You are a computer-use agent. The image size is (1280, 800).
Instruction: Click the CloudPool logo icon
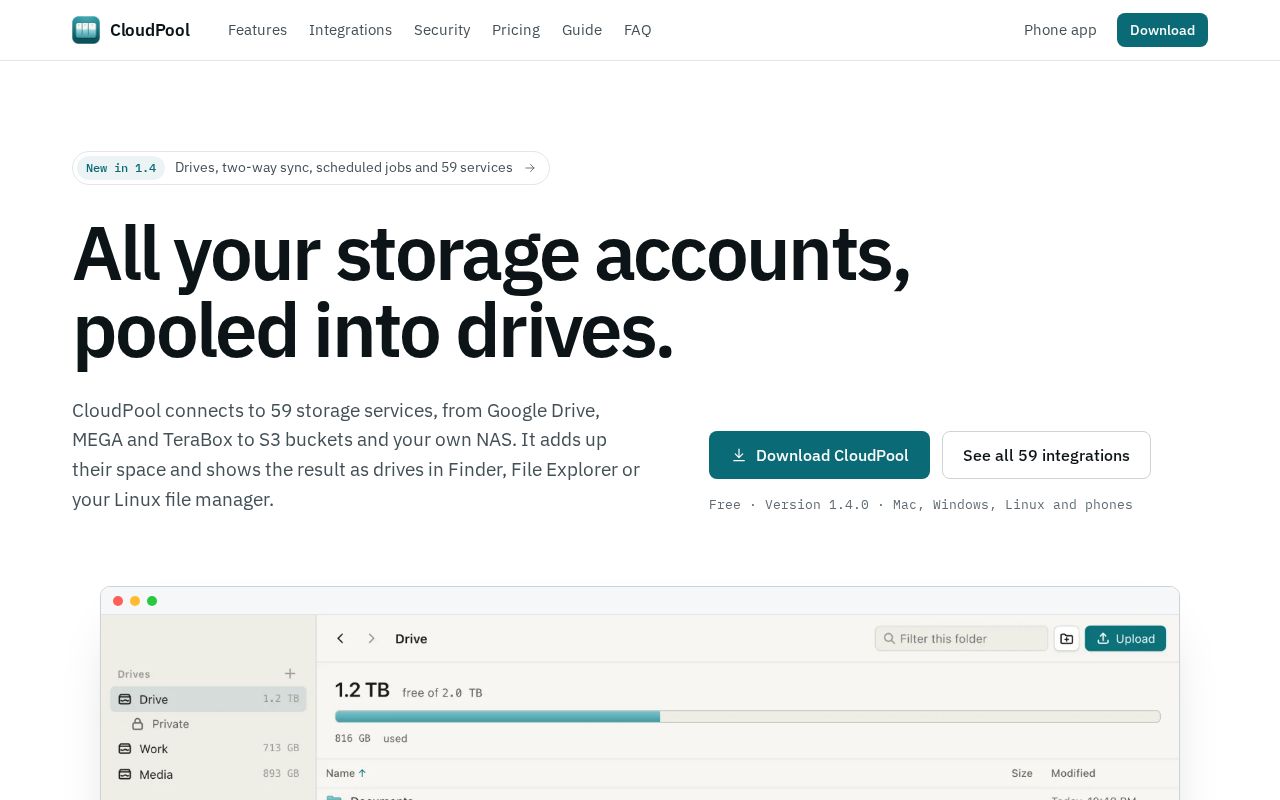coord(86,30)
